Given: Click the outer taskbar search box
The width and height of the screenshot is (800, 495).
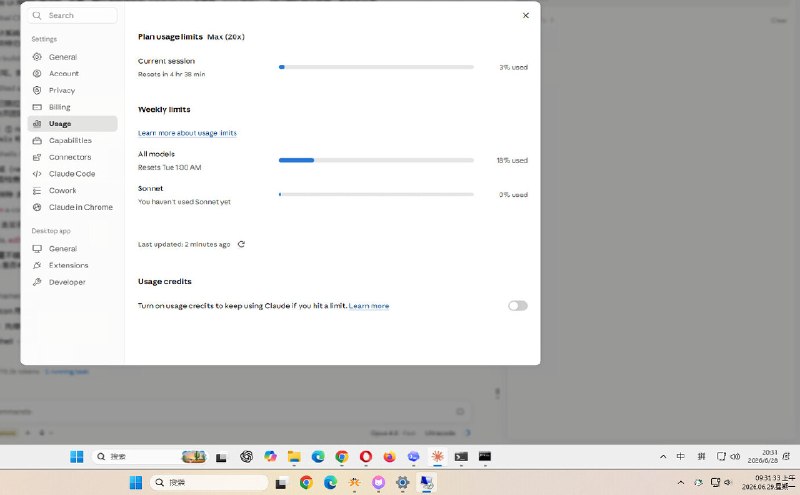Looking at the screenshot, I should point(209,482).
